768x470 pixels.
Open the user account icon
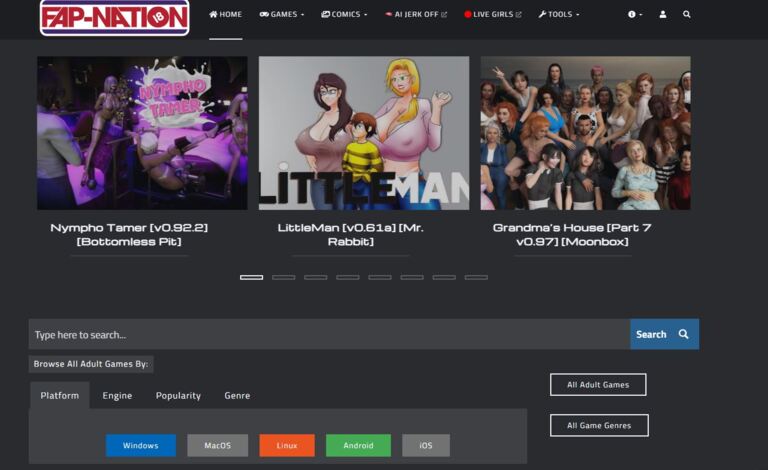click(663, 15)
